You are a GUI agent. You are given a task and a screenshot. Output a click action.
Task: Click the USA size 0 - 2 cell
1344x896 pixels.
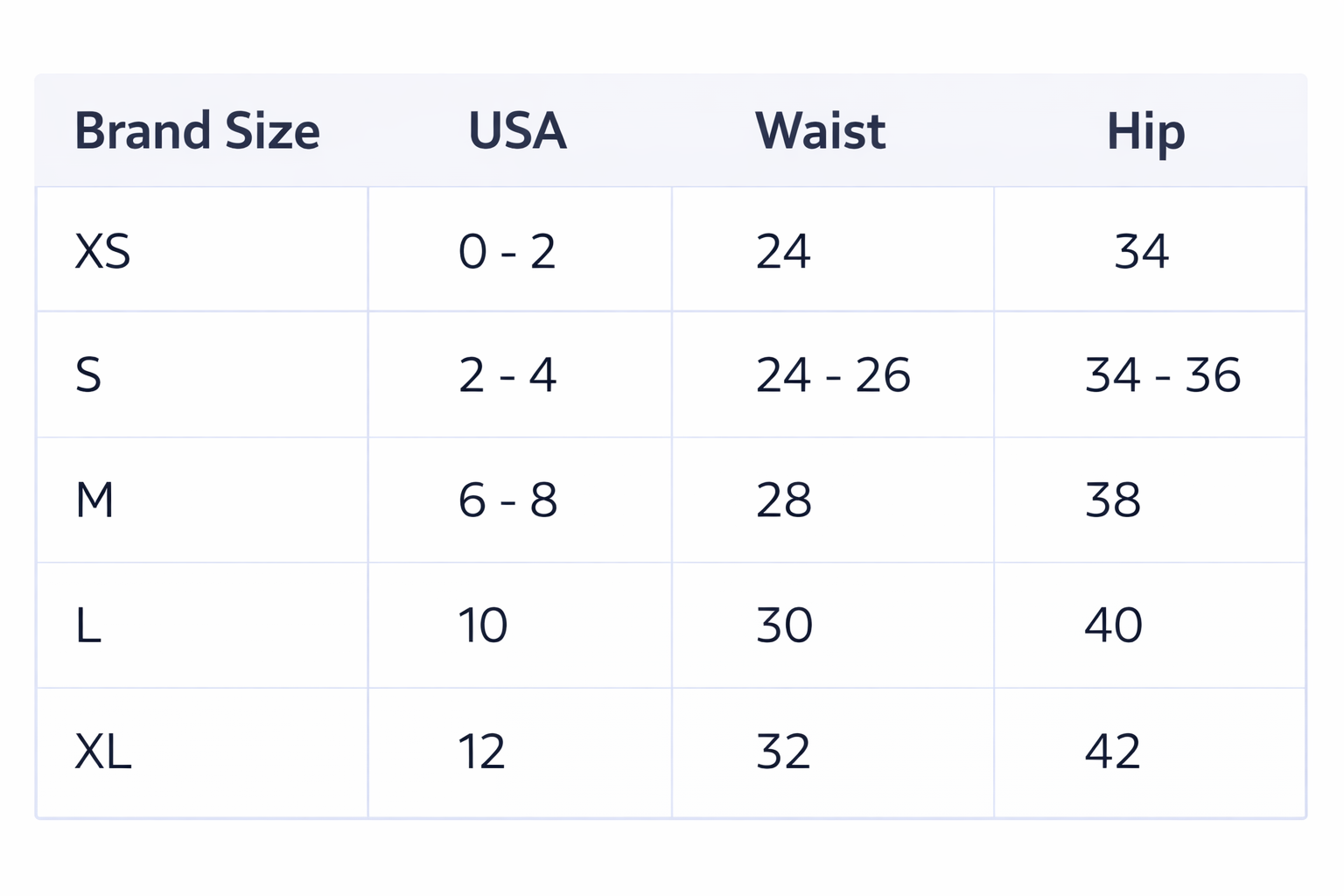coord(507,251)
